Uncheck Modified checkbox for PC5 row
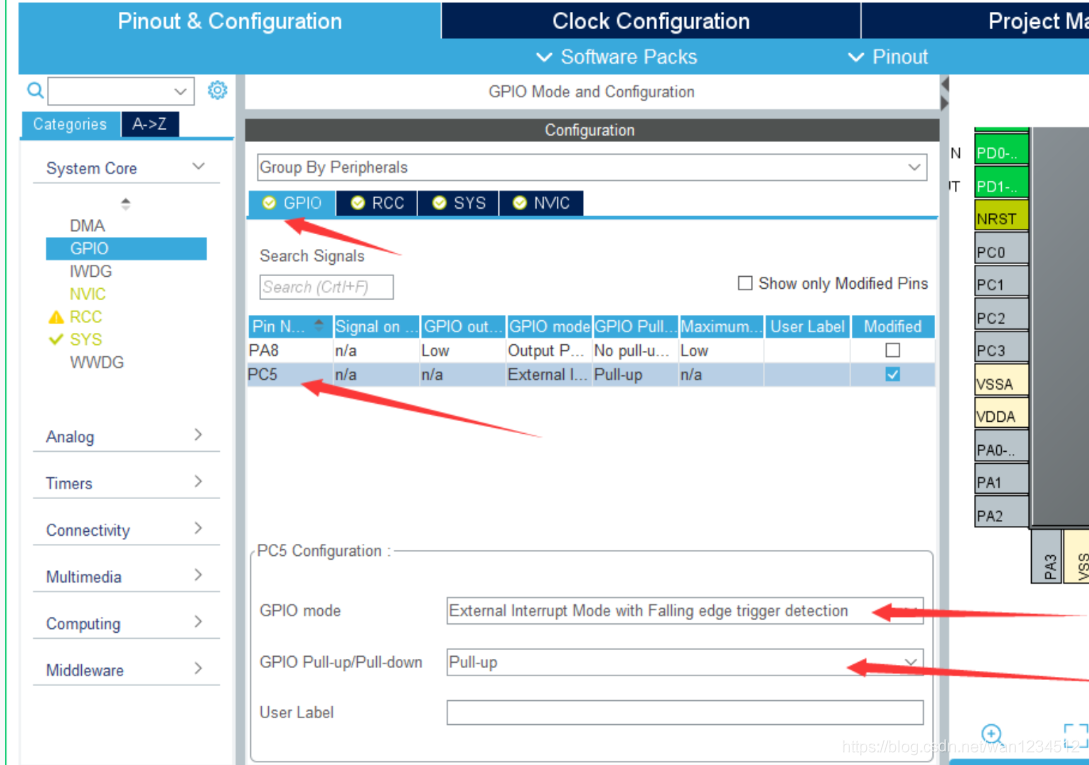This screenshot has width=1089, height=765. click(892, 374)
